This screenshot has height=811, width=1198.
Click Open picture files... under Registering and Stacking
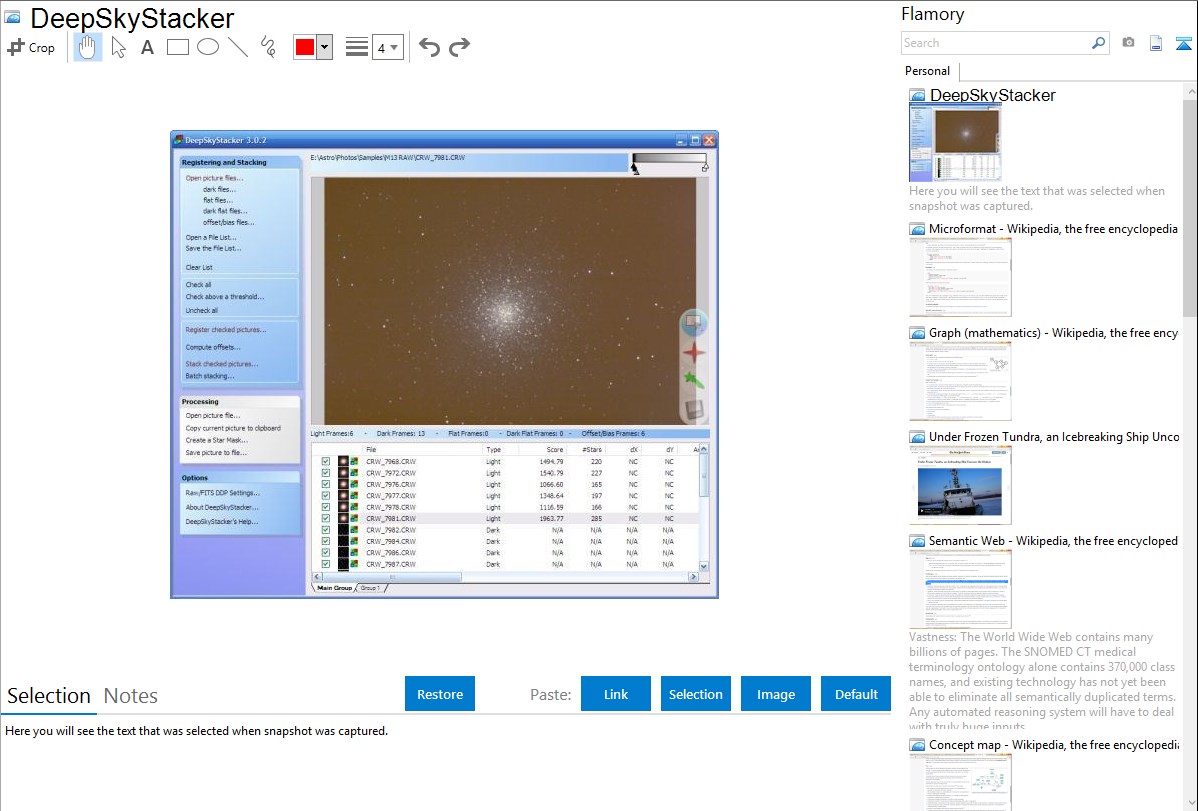tap(214, 178)
